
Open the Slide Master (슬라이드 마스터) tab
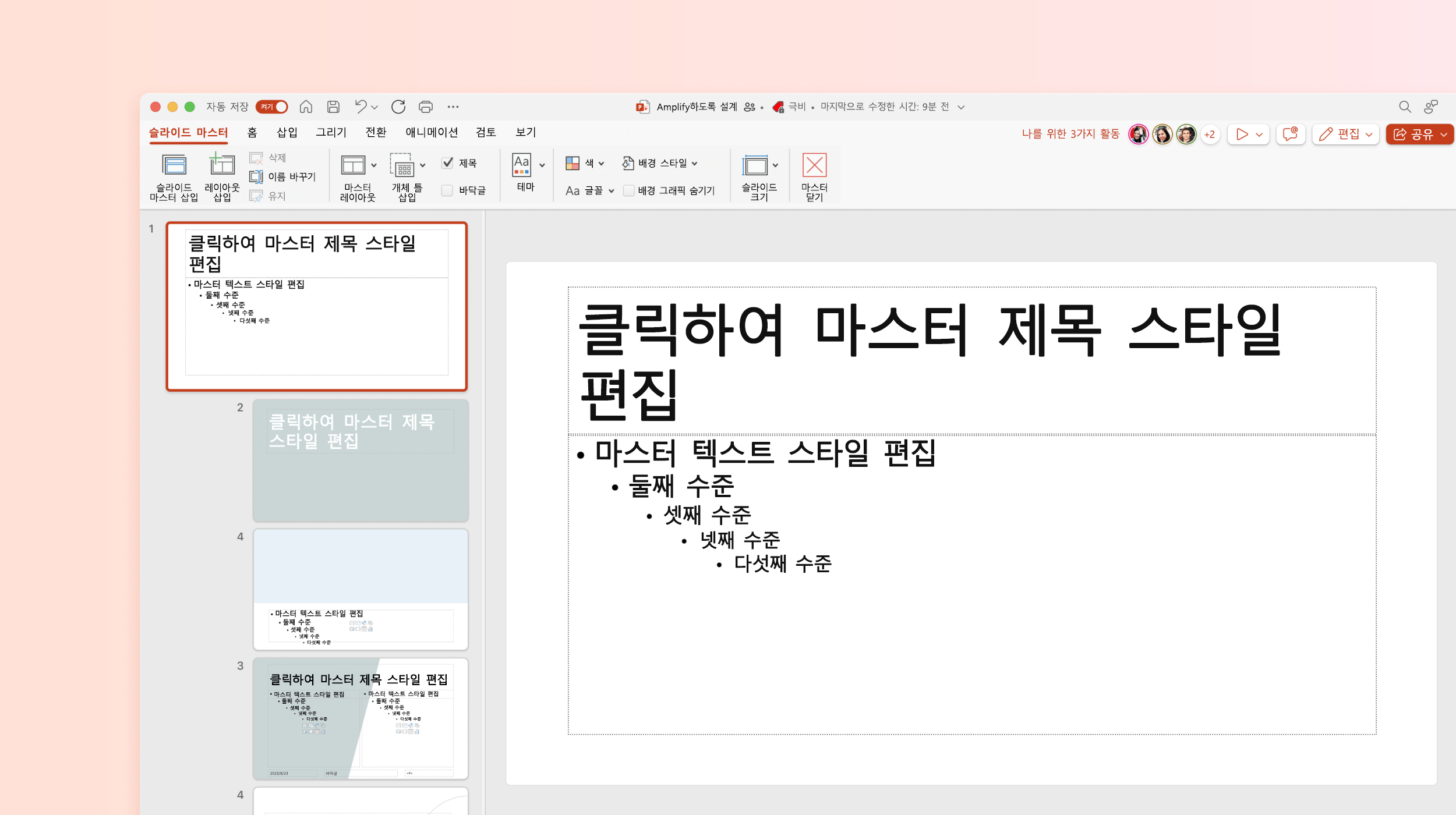188,133
